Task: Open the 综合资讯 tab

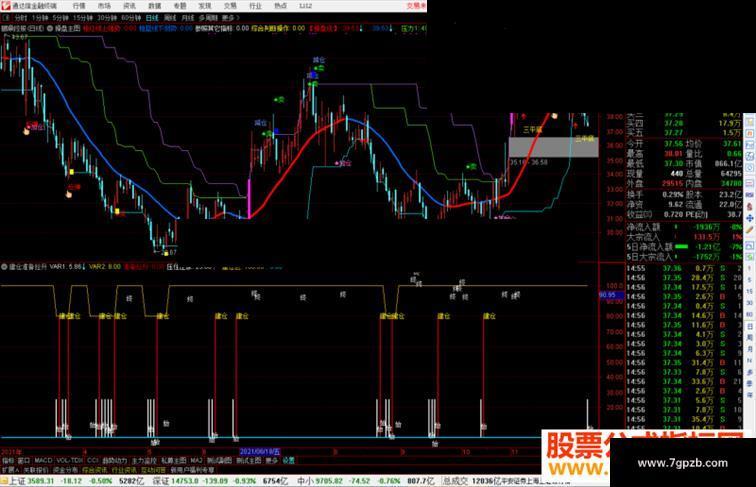Action: coord(94,470)
